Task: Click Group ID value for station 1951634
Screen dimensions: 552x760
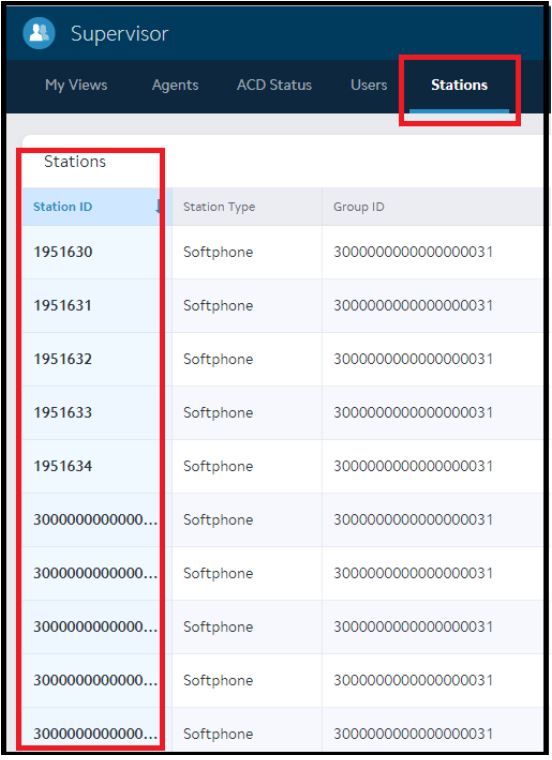Action: coord(413,466)
